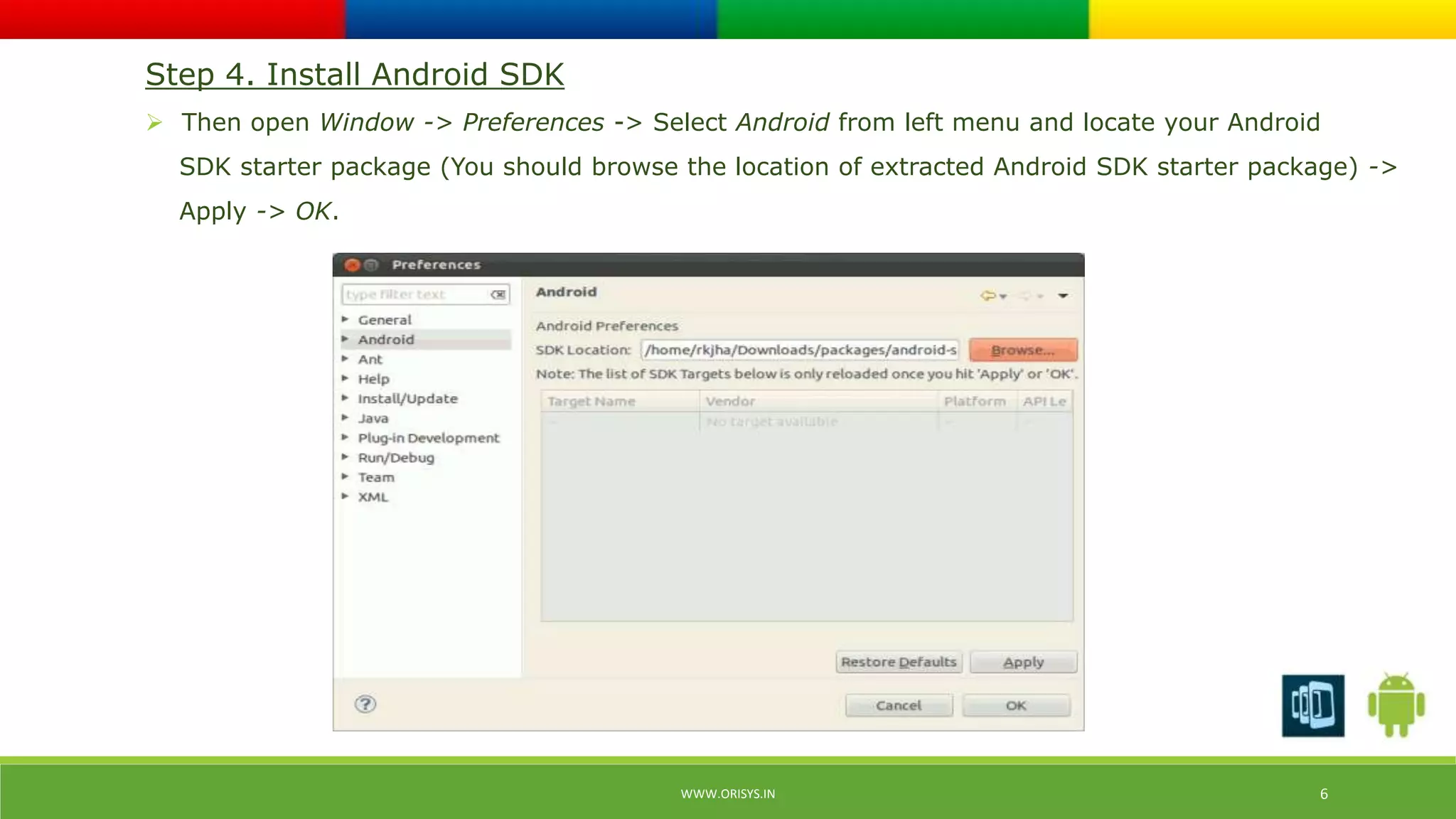The image size is (1456, 819).
Task: Click the 'No target available' row
Action: pos(806,422)
